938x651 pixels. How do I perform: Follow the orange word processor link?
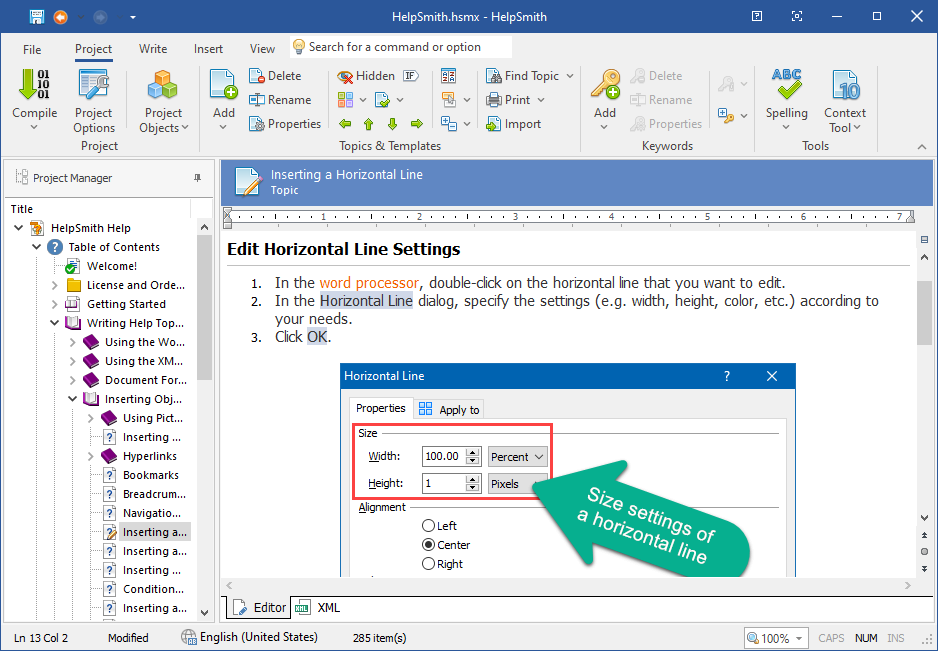tap(369, 282)
